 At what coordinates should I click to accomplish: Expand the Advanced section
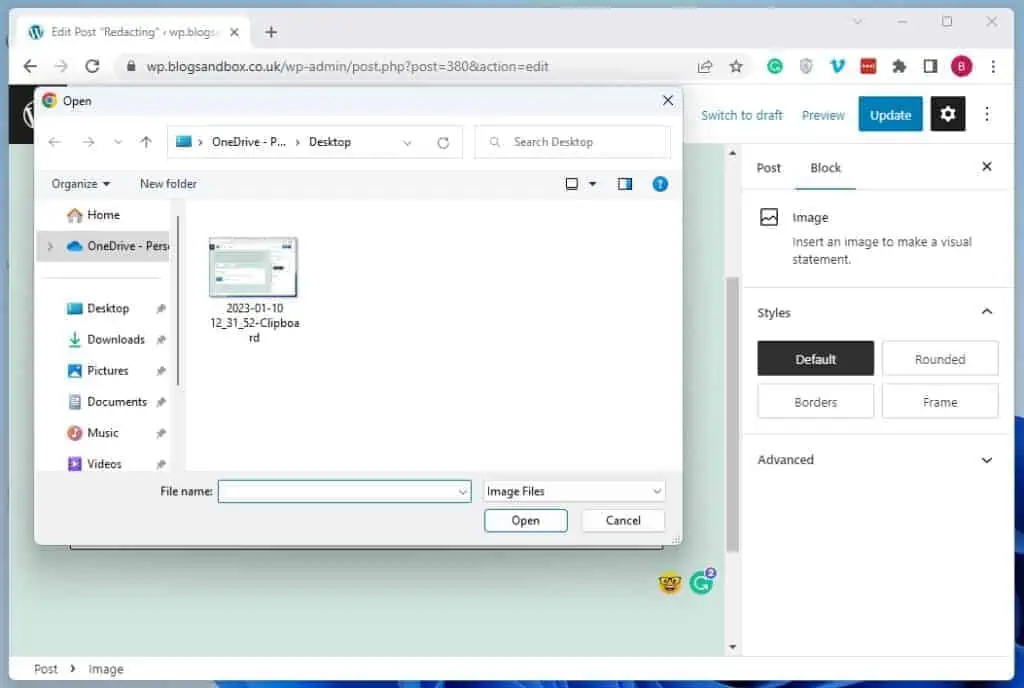click(x=875, y=460)
